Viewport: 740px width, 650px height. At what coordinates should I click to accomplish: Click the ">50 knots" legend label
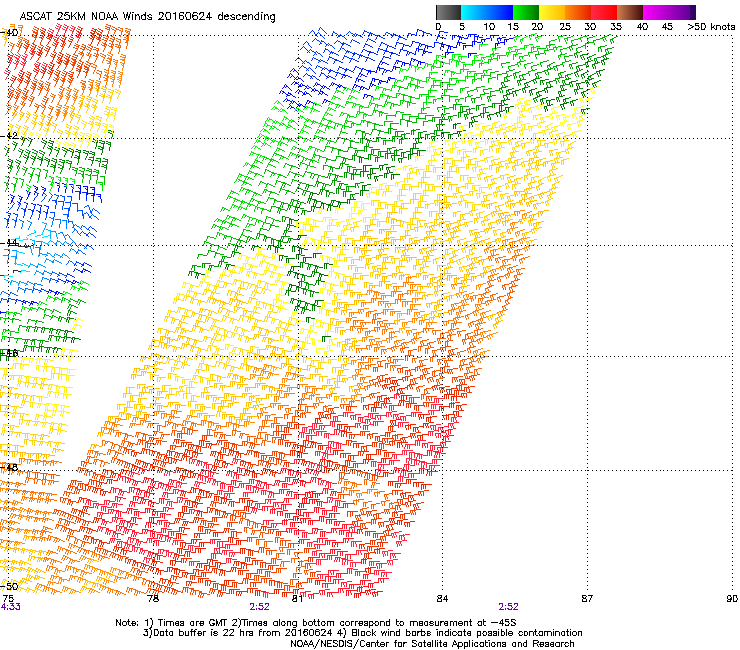point(711,27)
